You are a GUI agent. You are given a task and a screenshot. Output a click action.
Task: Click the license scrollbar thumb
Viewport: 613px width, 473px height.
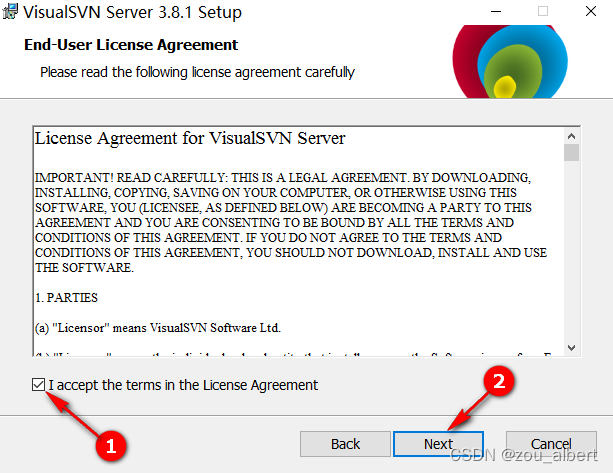click(571, 152)
